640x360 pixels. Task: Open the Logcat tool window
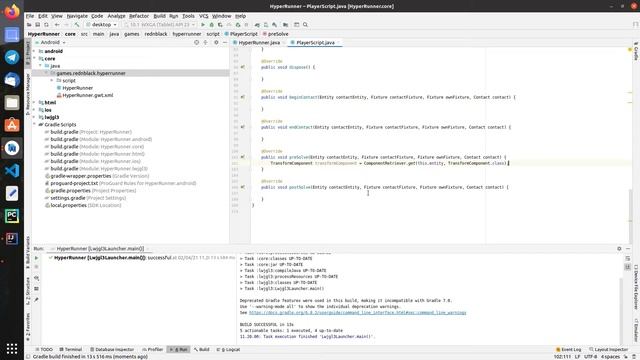228,349
